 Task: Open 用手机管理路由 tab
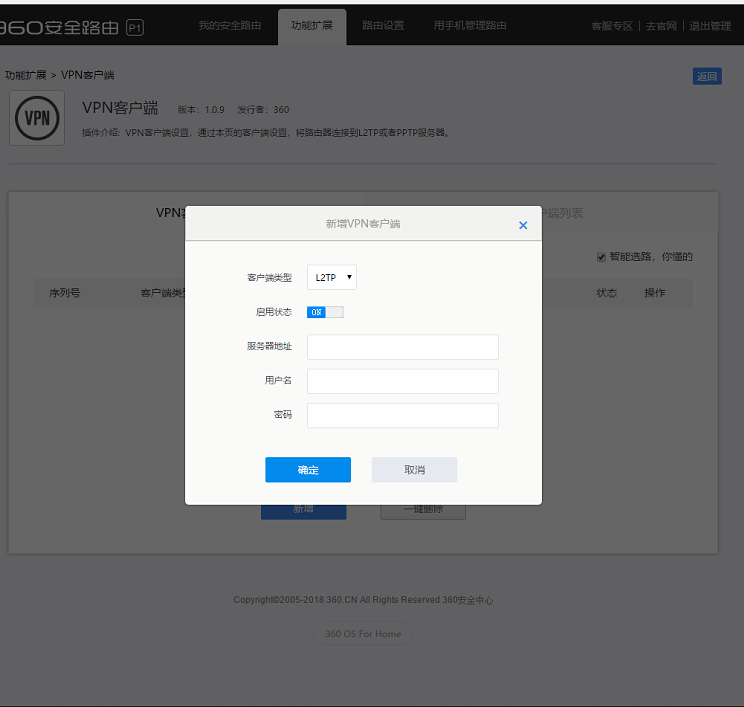click(x=470, y=26)
